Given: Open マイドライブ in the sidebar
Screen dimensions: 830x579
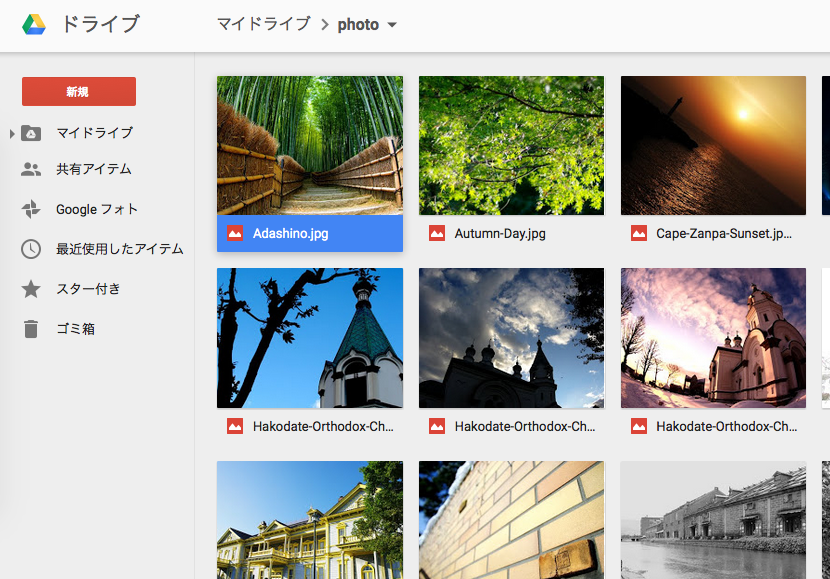Looking at the screenshot, I should click(95, 133).
